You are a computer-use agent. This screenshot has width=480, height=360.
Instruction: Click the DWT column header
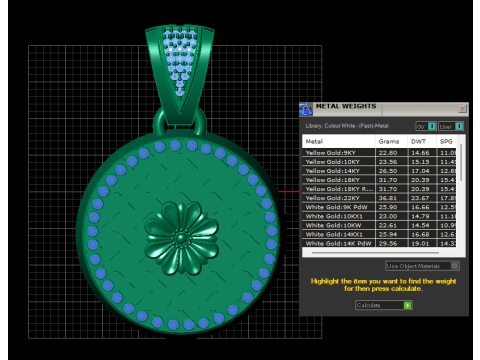(x=422, y=141)
